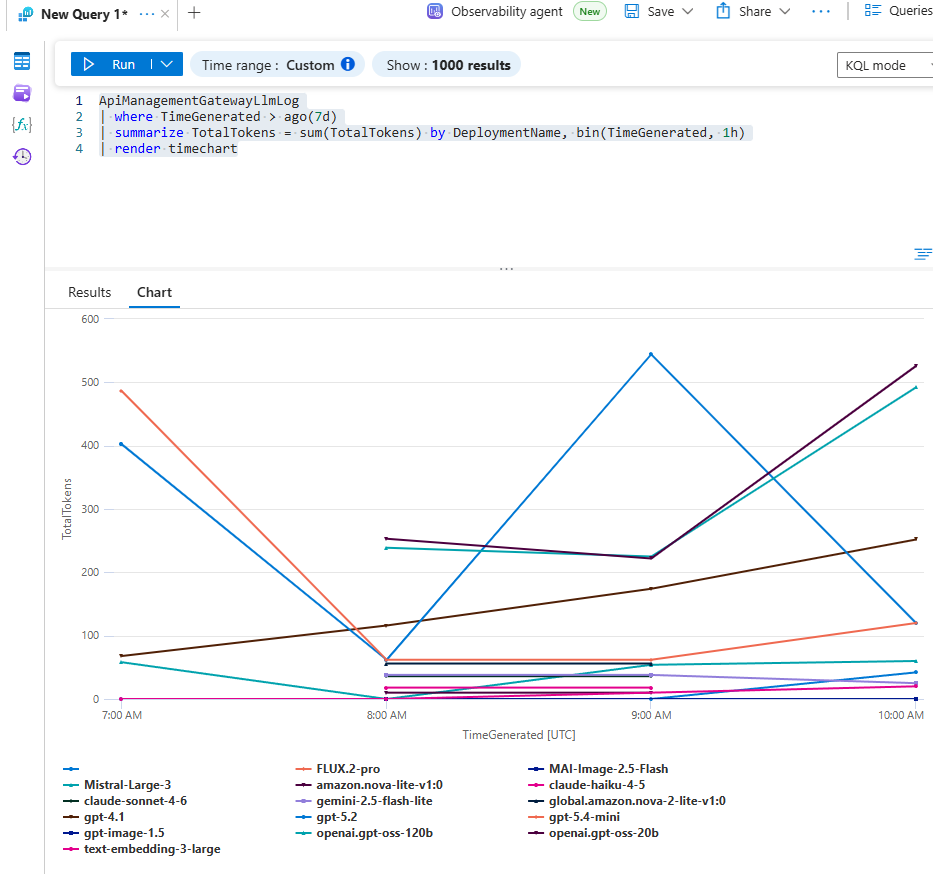Select the New Query 1* tab title
Viewport: 933px width, 874px height.
pos(84,14)
